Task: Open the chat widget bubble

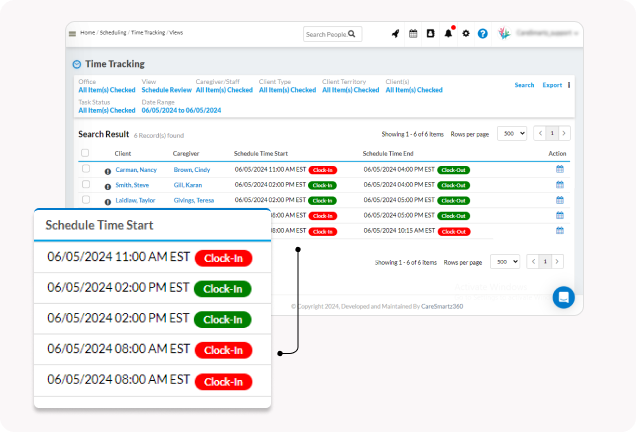Action: (564, 297)
